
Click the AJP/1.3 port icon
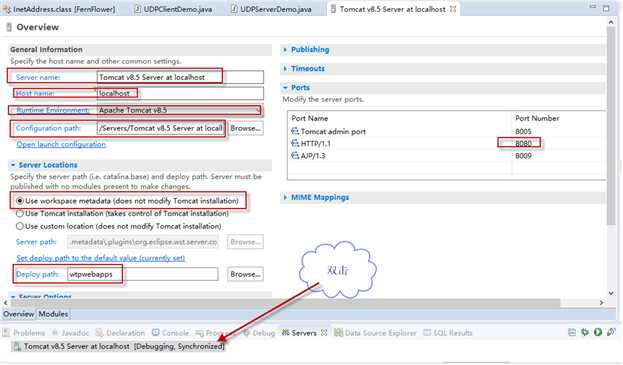tap(295, 155)
